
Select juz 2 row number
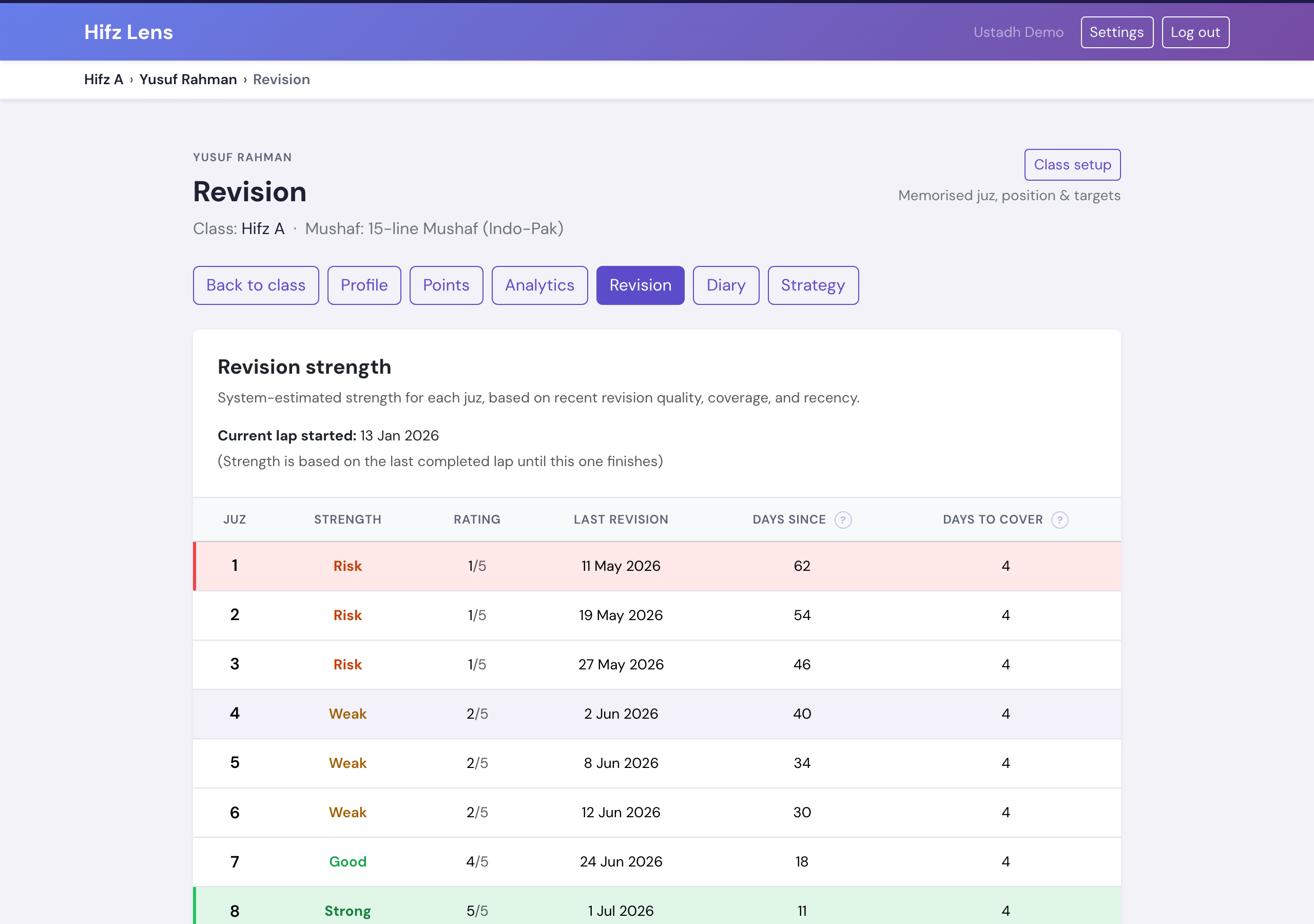tap(235, 615)
